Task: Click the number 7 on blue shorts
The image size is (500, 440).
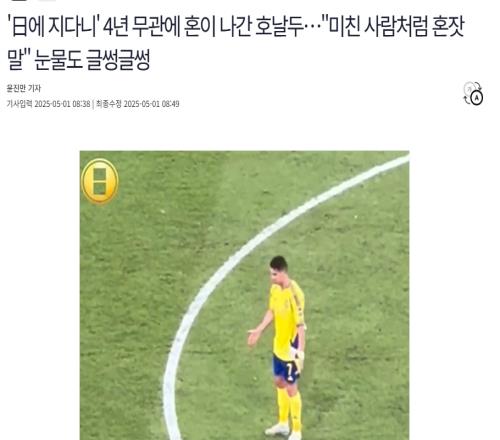Action: 290,372
